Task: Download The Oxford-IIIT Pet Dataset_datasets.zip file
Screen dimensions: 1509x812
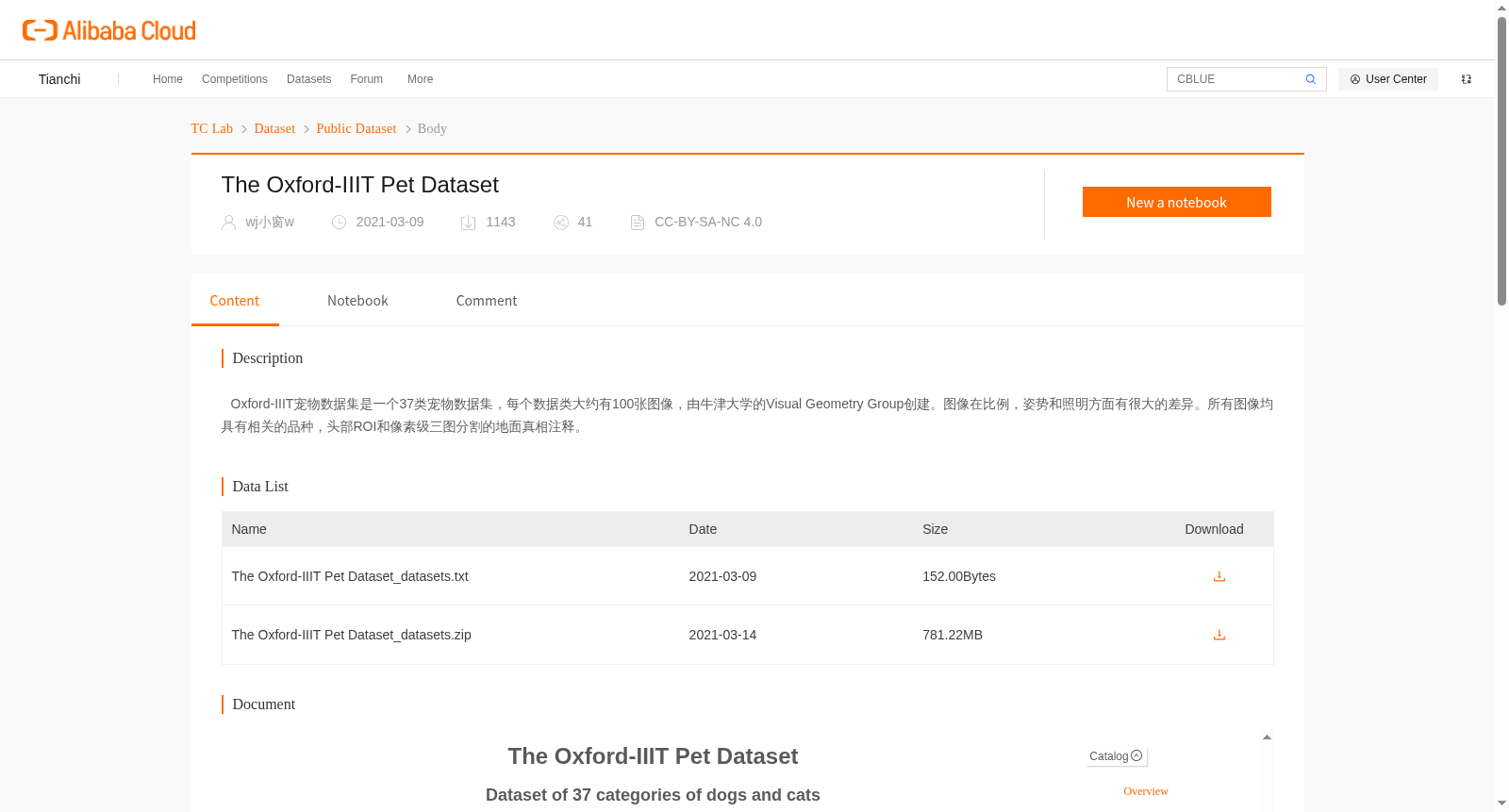Action: pos(1219,635)
